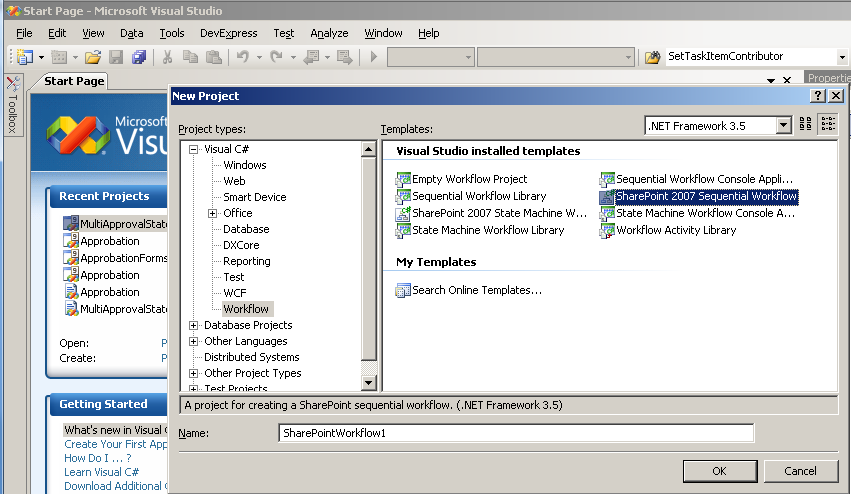851x494 pixels.
Task: Click Search Online Templates item
Action: (469, 290)
